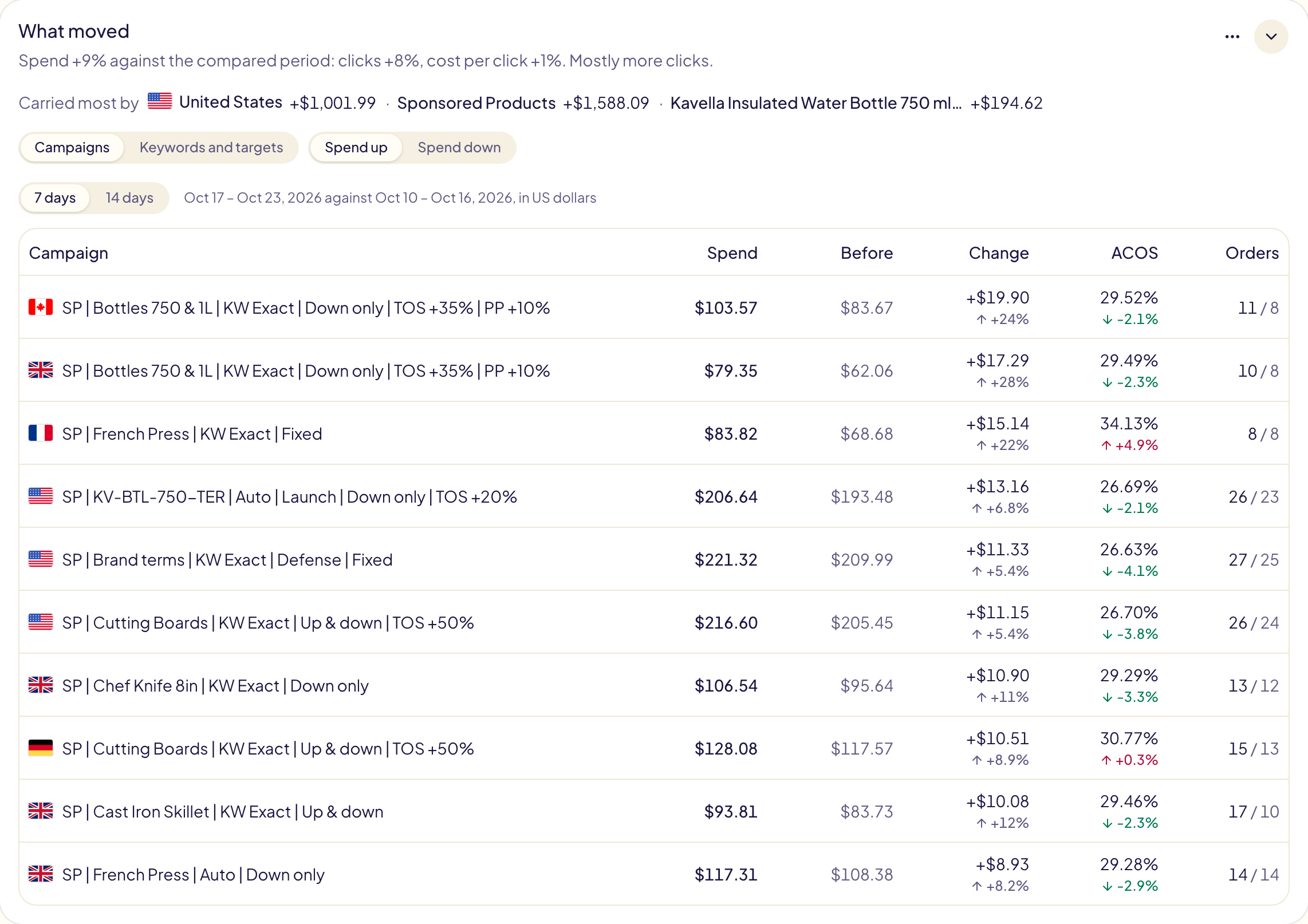
Task: Open SP | French Press | Auto | Down only
Action: point(194,875)
